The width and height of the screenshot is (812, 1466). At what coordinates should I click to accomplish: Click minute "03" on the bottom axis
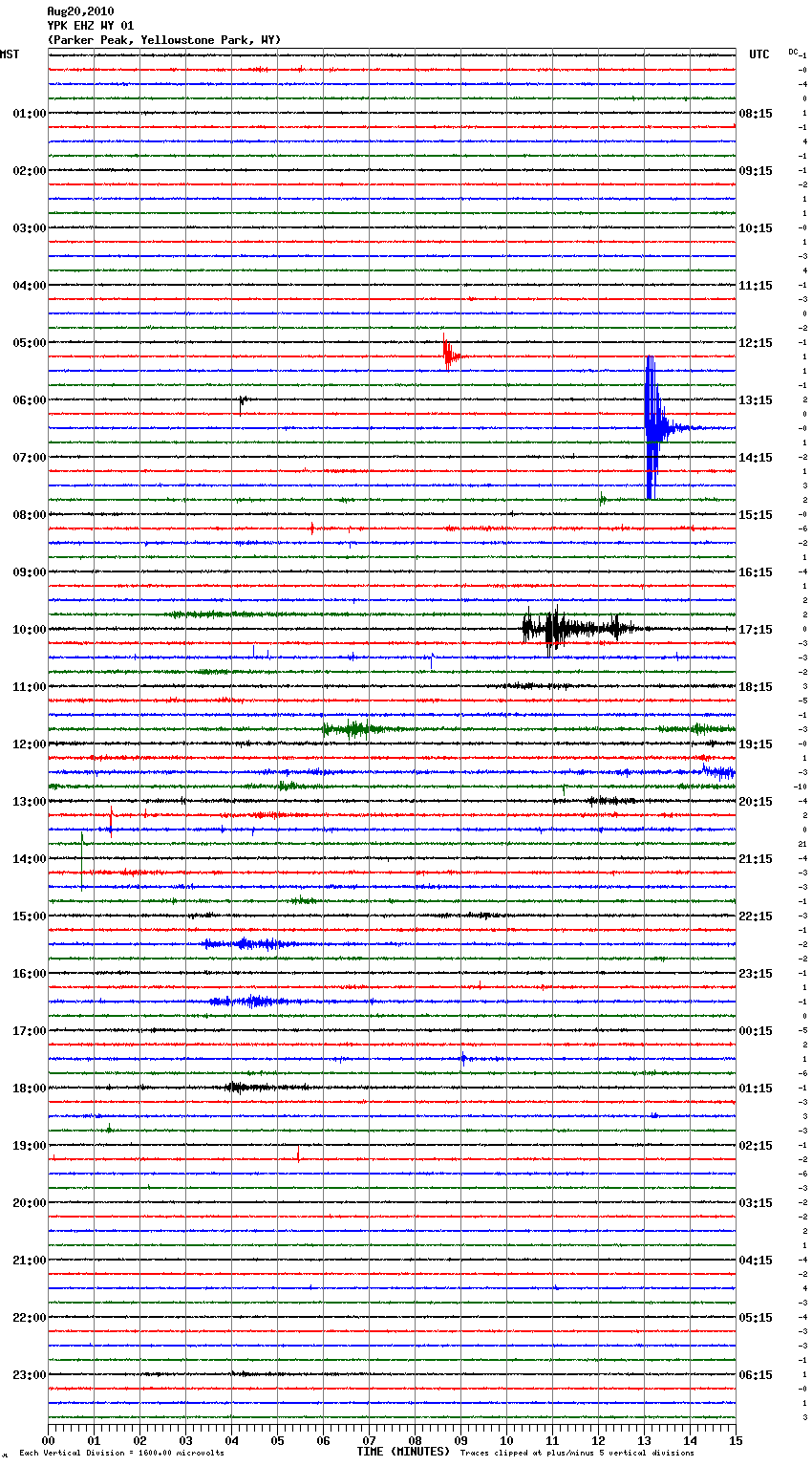[185, 1439]
